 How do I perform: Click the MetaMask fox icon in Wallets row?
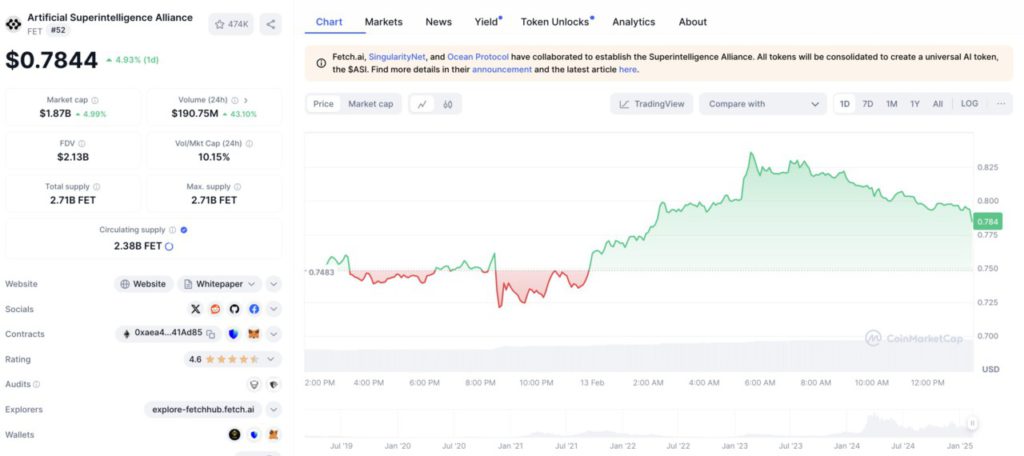coord(275,434)
